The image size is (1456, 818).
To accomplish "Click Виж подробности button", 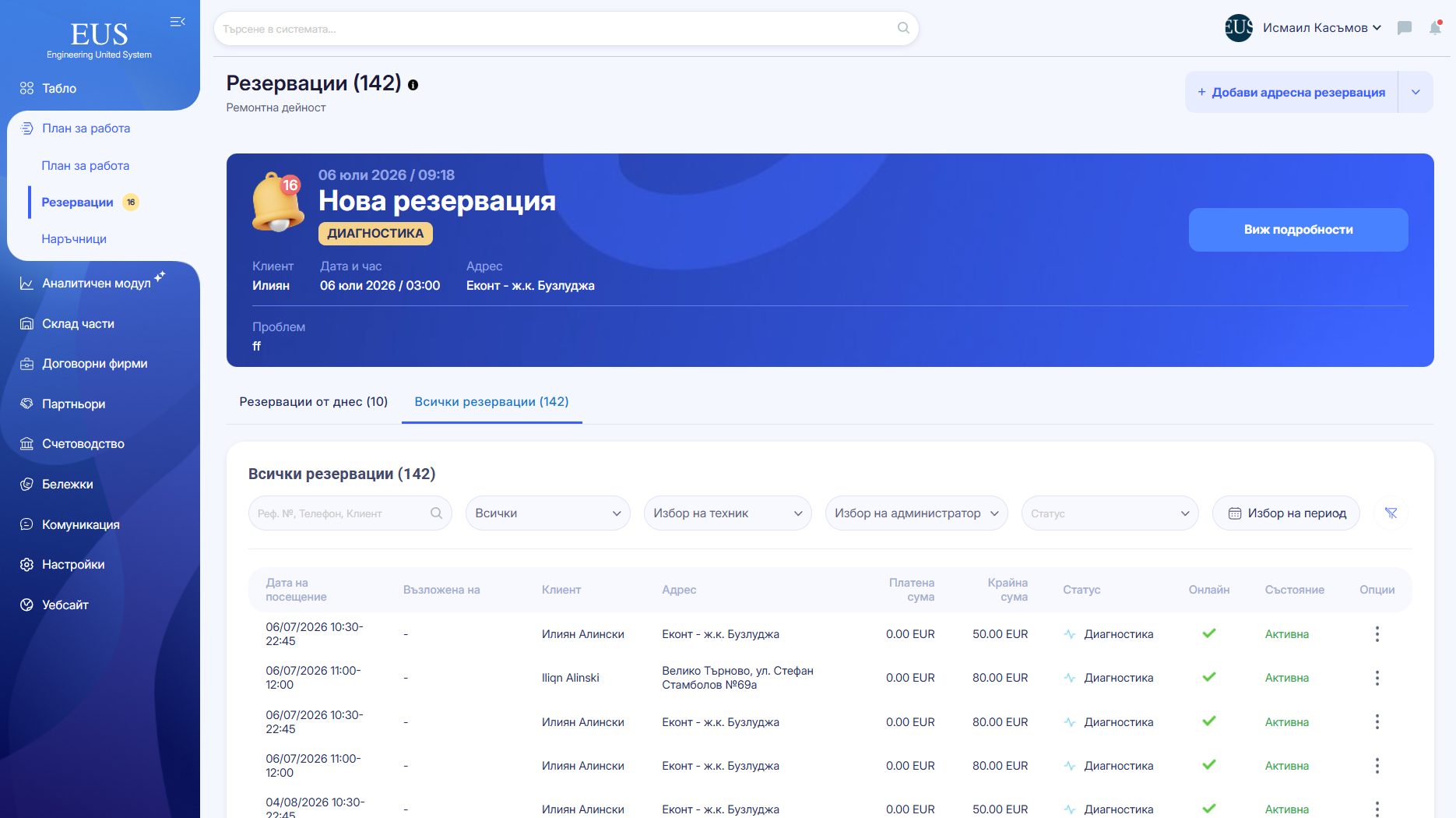I will tap(1298, 230).
